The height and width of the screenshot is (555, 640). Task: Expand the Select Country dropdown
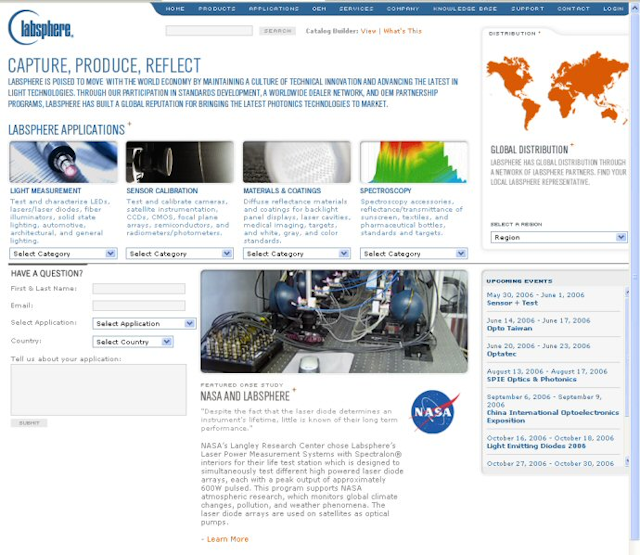pos(133,342)
